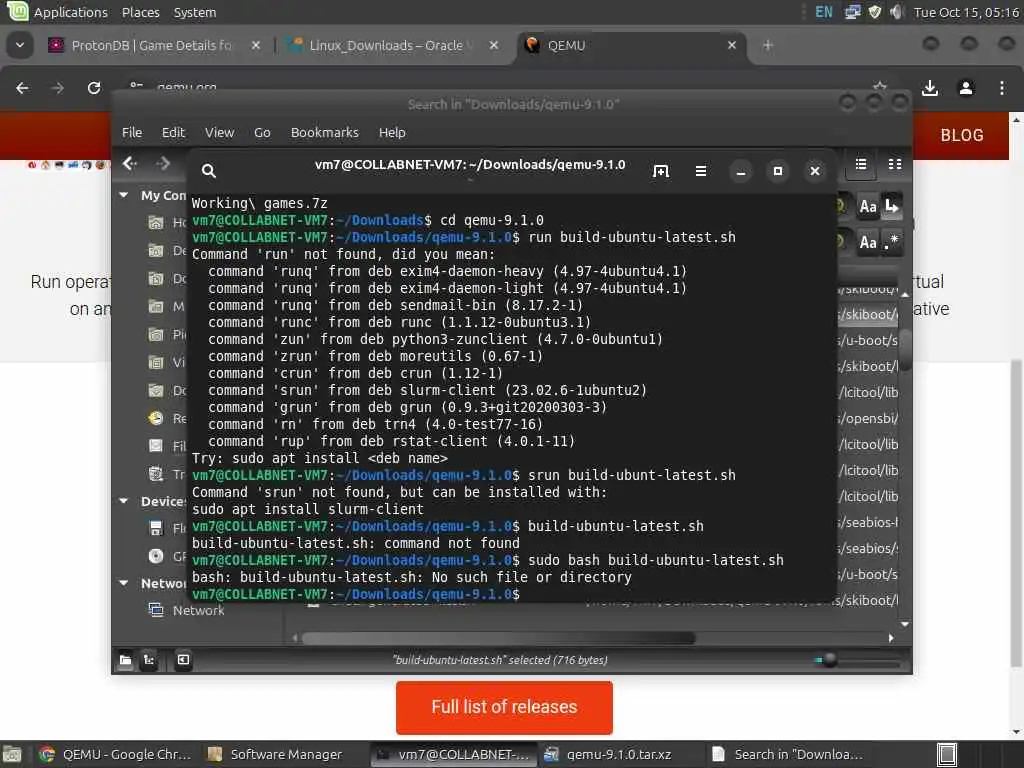Toggle the regular expression search option
Viewport: 1024px width, 768px height.
pyautogui.click(x=892, y=242)
